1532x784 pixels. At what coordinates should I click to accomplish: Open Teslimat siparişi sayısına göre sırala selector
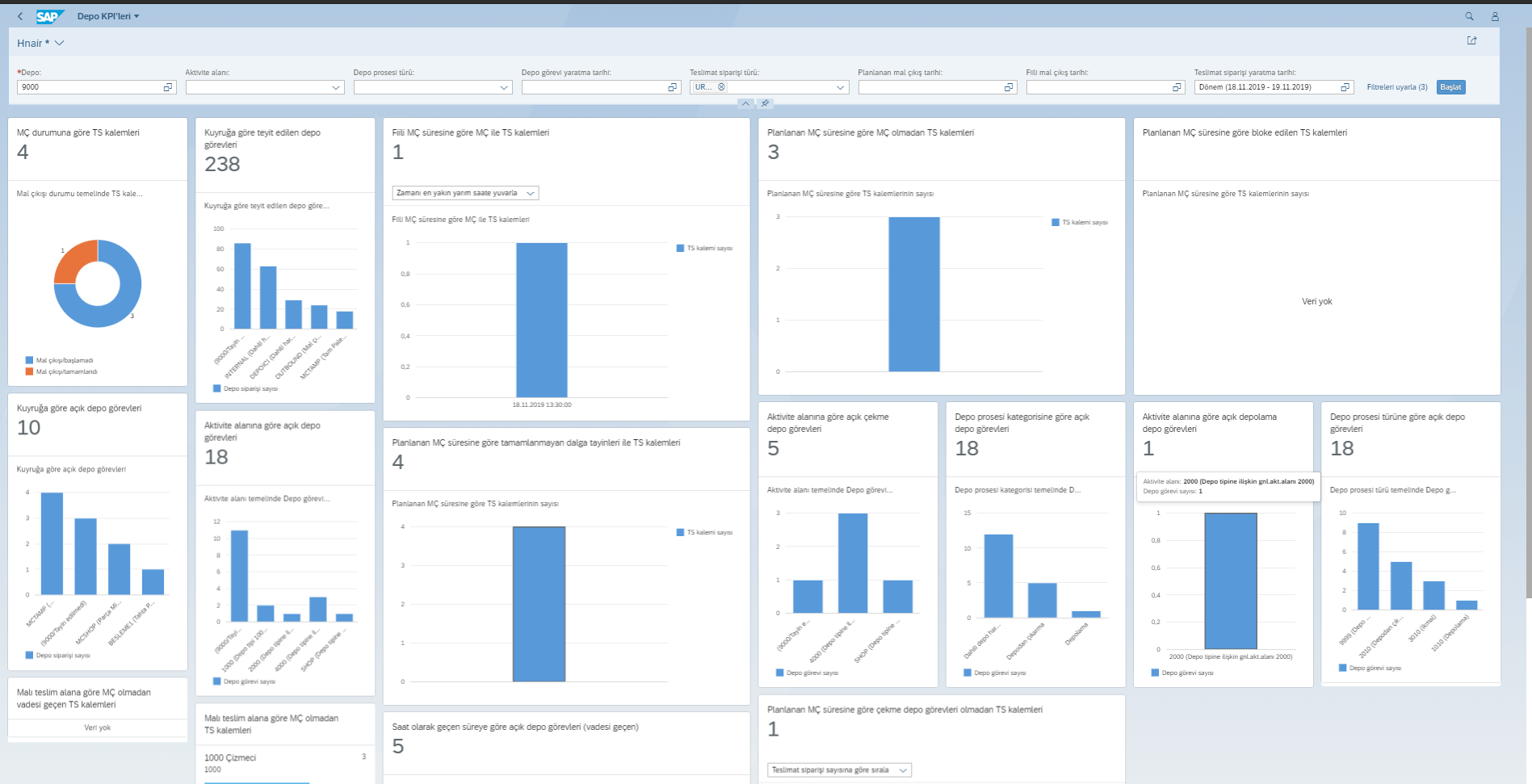pos(903,769)
